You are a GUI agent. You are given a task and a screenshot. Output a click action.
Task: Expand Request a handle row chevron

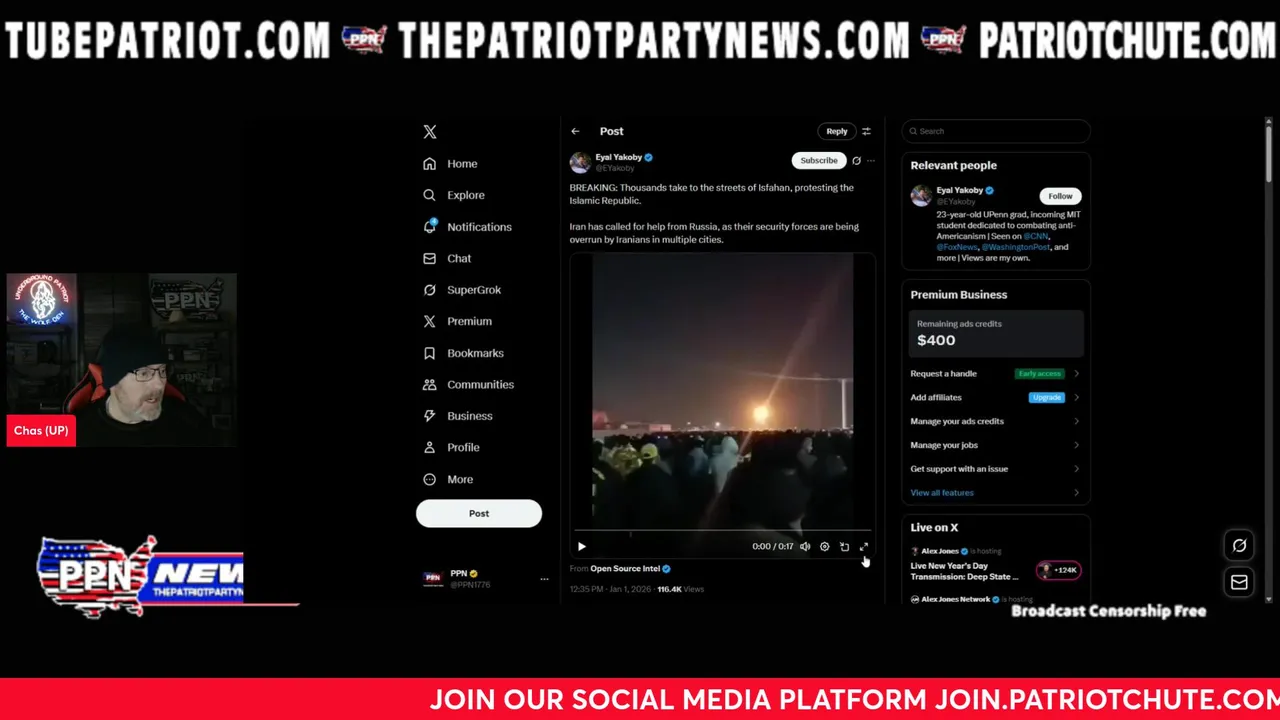point(1076,374)
